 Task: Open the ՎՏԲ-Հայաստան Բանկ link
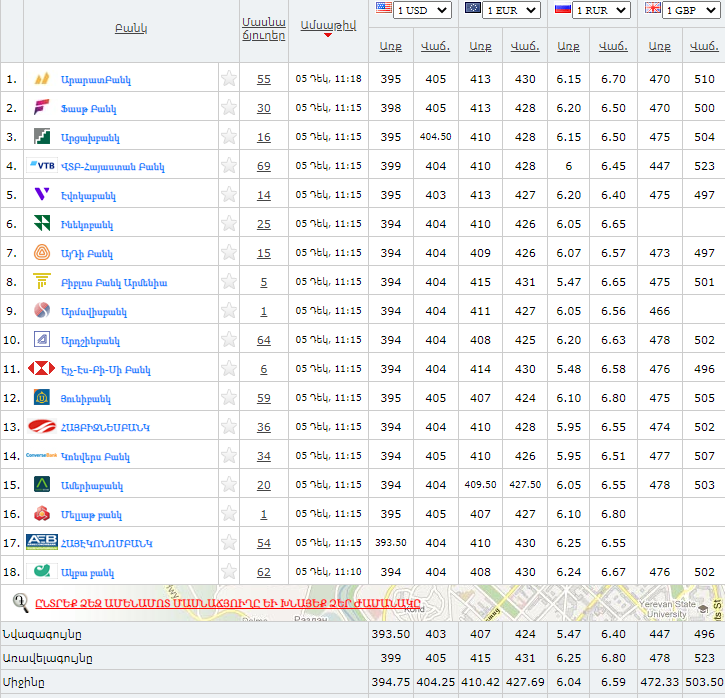click(113, 166)
